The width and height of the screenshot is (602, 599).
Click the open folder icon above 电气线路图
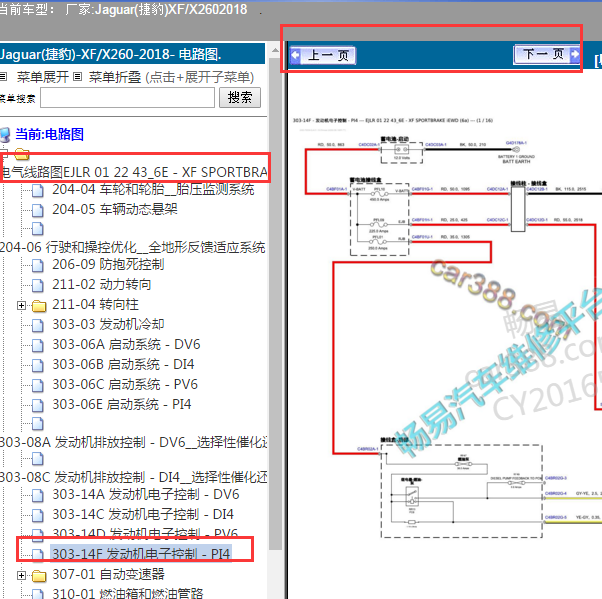(22, 154)
